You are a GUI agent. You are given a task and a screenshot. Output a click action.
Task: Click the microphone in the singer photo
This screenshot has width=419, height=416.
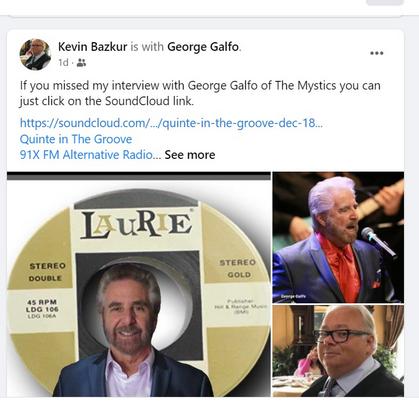tap(379, 242)
